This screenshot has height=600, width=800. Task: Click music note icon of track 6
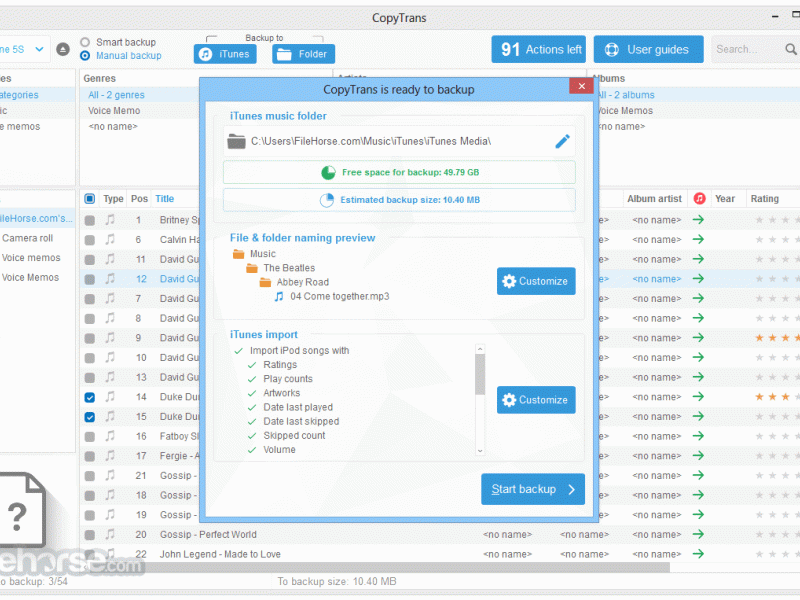tap(110, 240)
